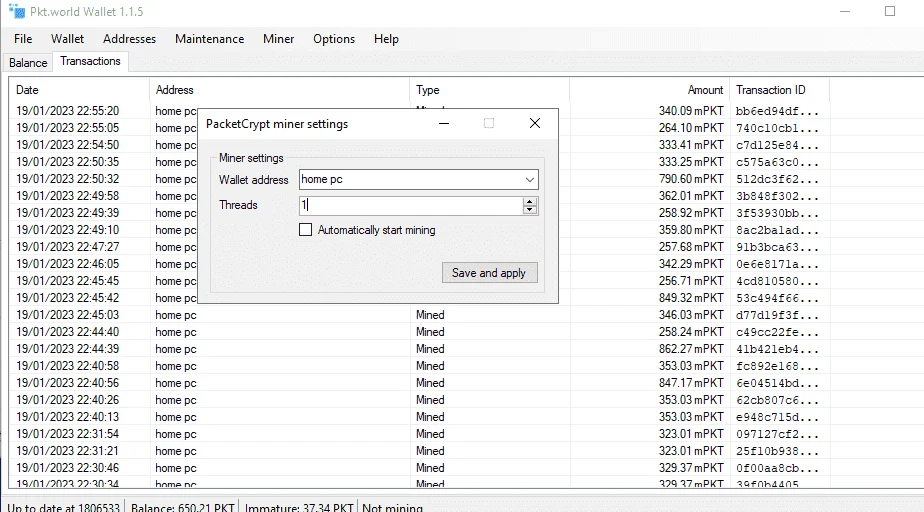
Task: Click amount 847.17 mPKT
Action: pyautogui.click(x=691, y=383)
